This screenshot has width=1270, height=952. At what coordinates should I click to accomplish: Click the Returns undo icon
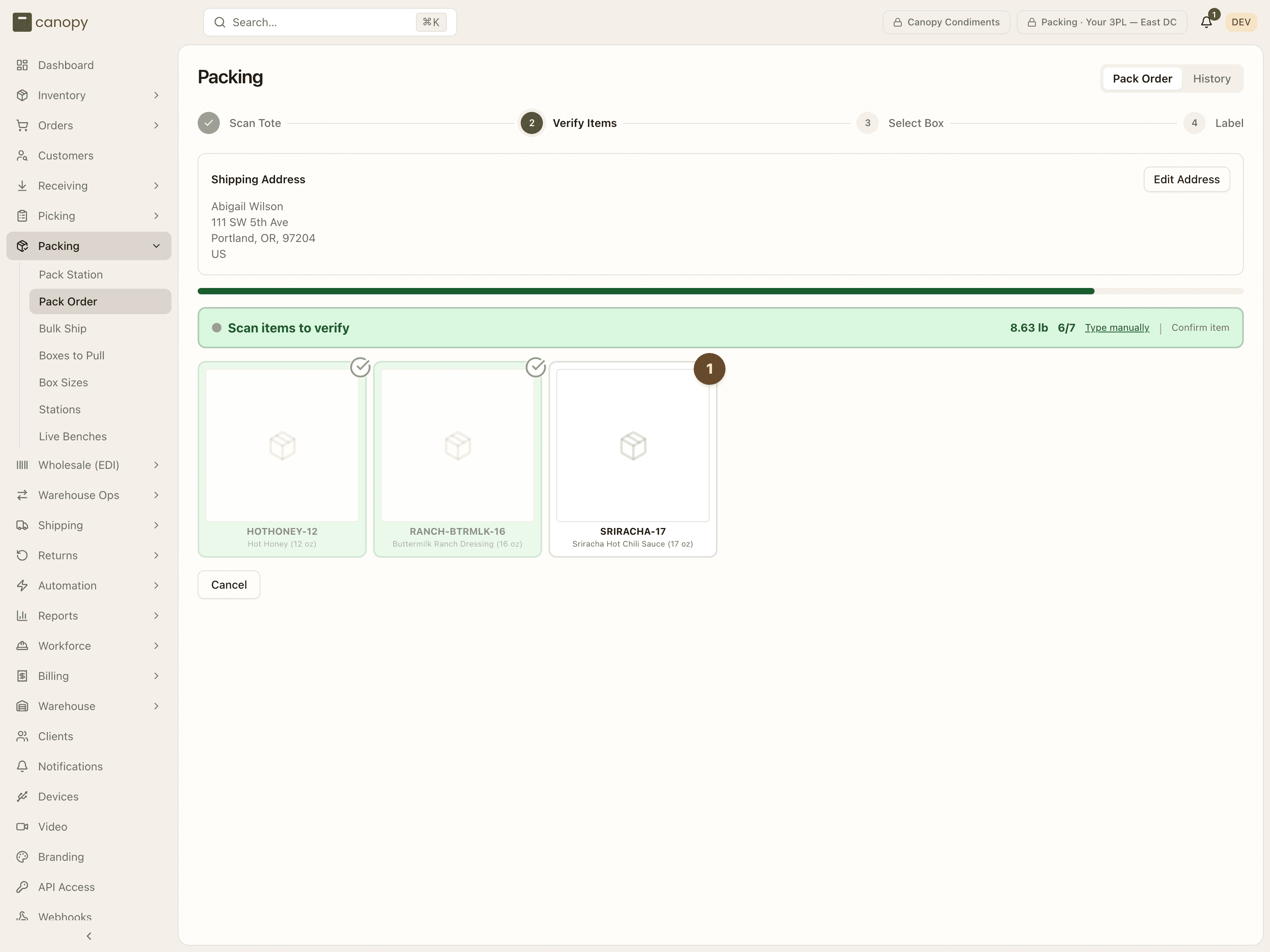pyautogui.click(x=22, y=555)
